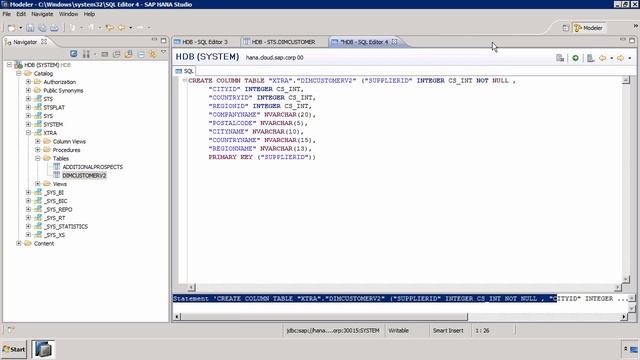The height and width of the screenshot is (360, 640).
Task: Open the Help menu
Action: [89, 14]
